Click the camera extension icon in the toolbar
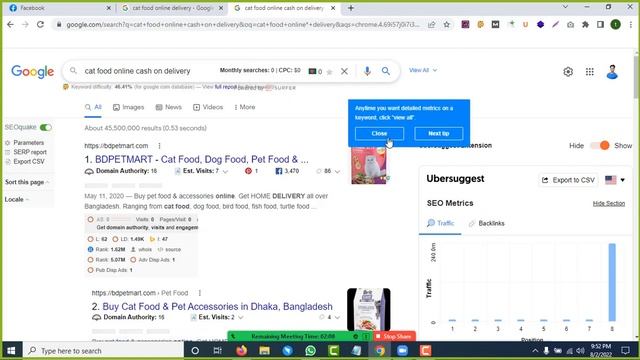The image size is (640, 360). [570, 24]
